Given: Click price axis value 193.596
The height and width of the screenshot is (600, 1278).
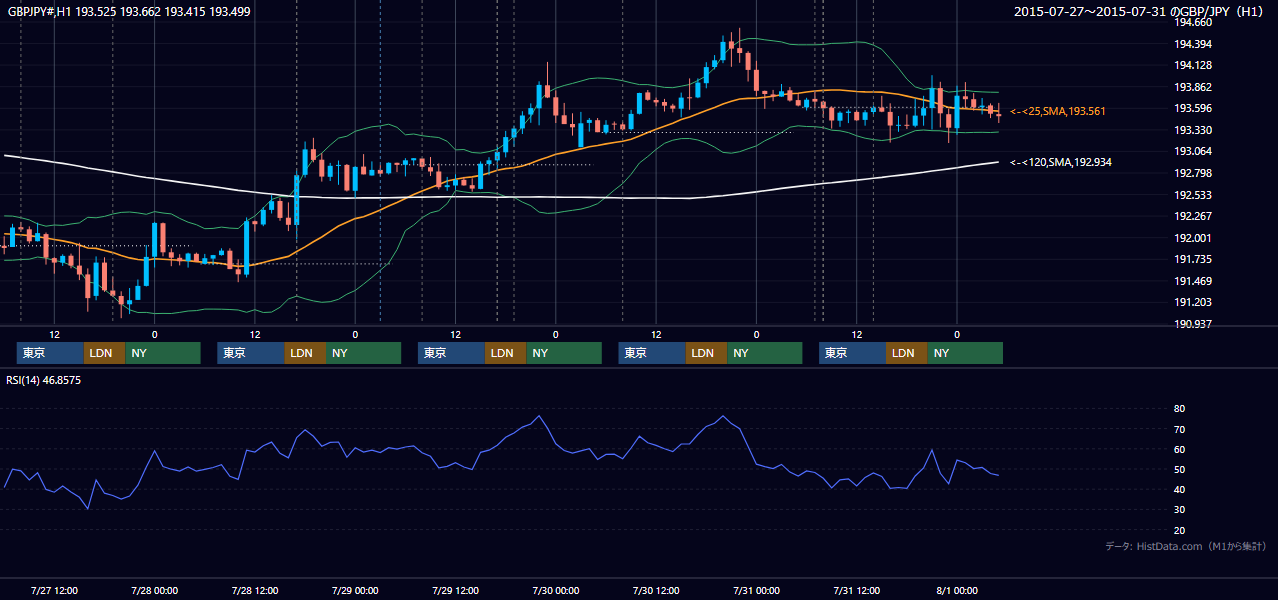Looking at the screenshot, I should (1193, 109).
